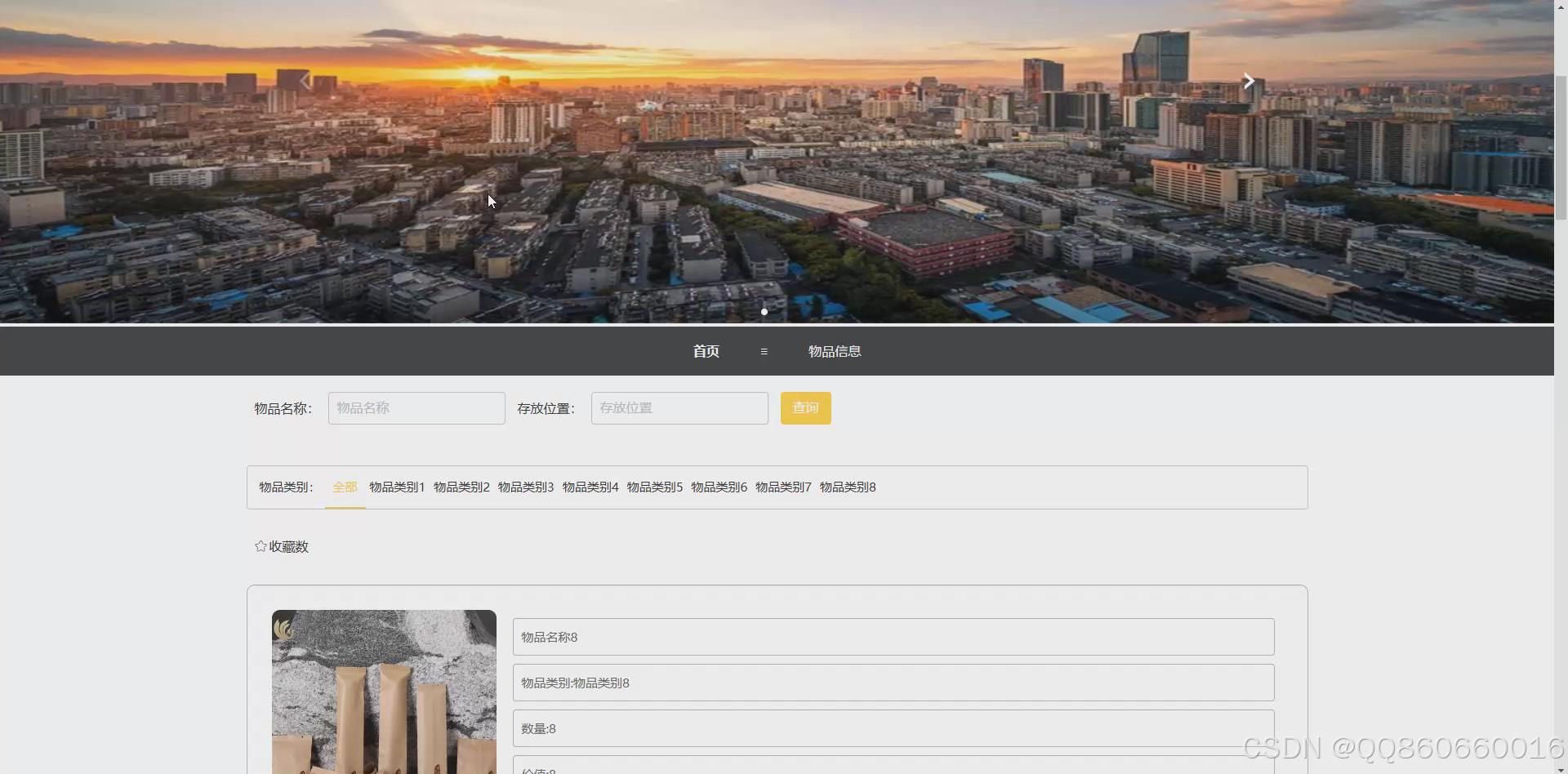Sort by the 收藏数 label

pos(289,547)
